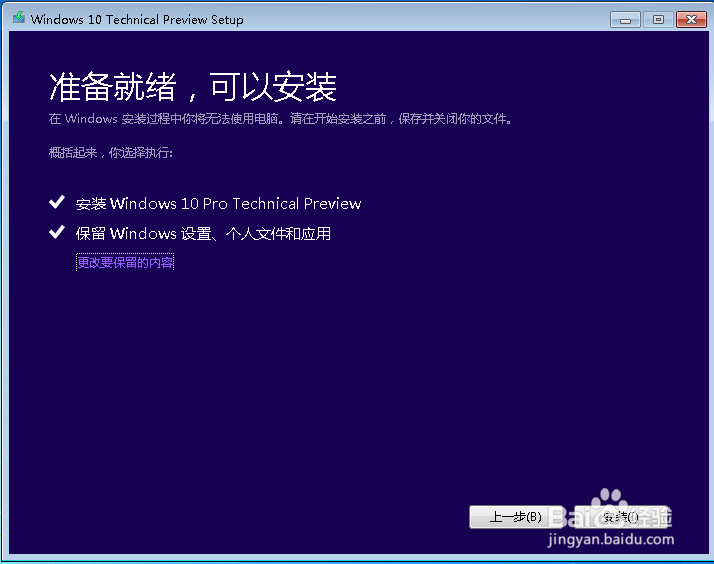Close the Windows 10 Technical Preview Setup window
The image size is (714, 564).
tap(691, 20)
